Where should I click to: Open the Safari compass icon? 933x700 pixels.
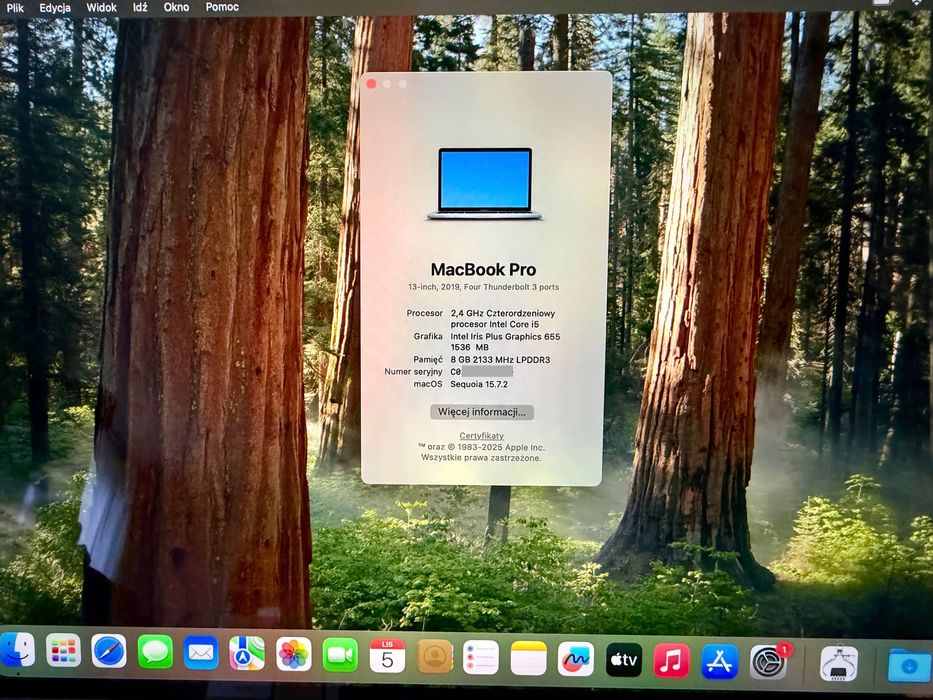109,651
